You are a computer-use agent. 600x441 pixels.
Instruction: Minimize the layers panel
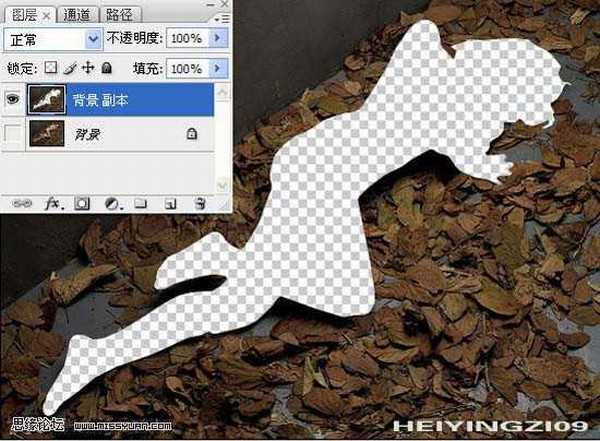coord(210,5)
